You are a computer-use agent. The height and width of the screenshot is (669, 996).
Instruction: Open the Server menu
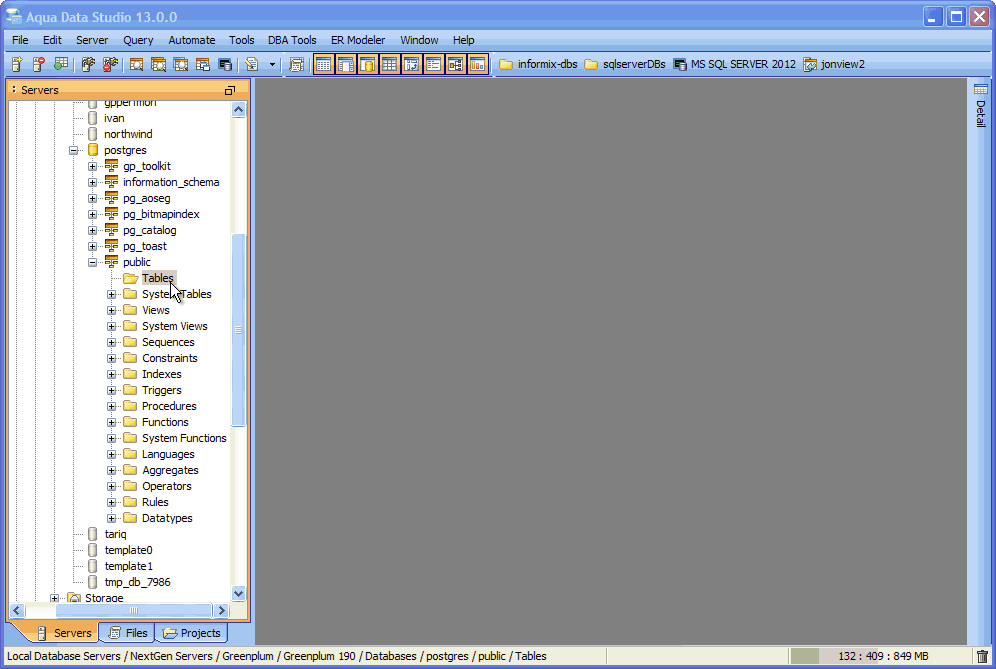tap(92, 40)
